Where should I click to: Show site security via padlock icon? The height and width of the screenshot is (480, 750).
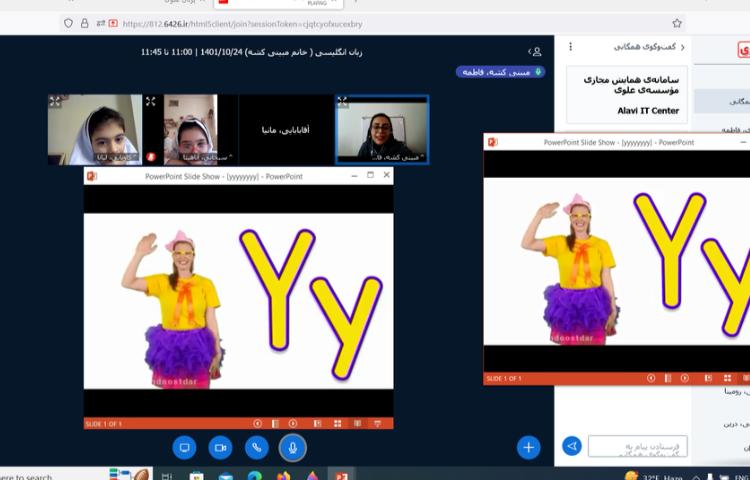84,23
